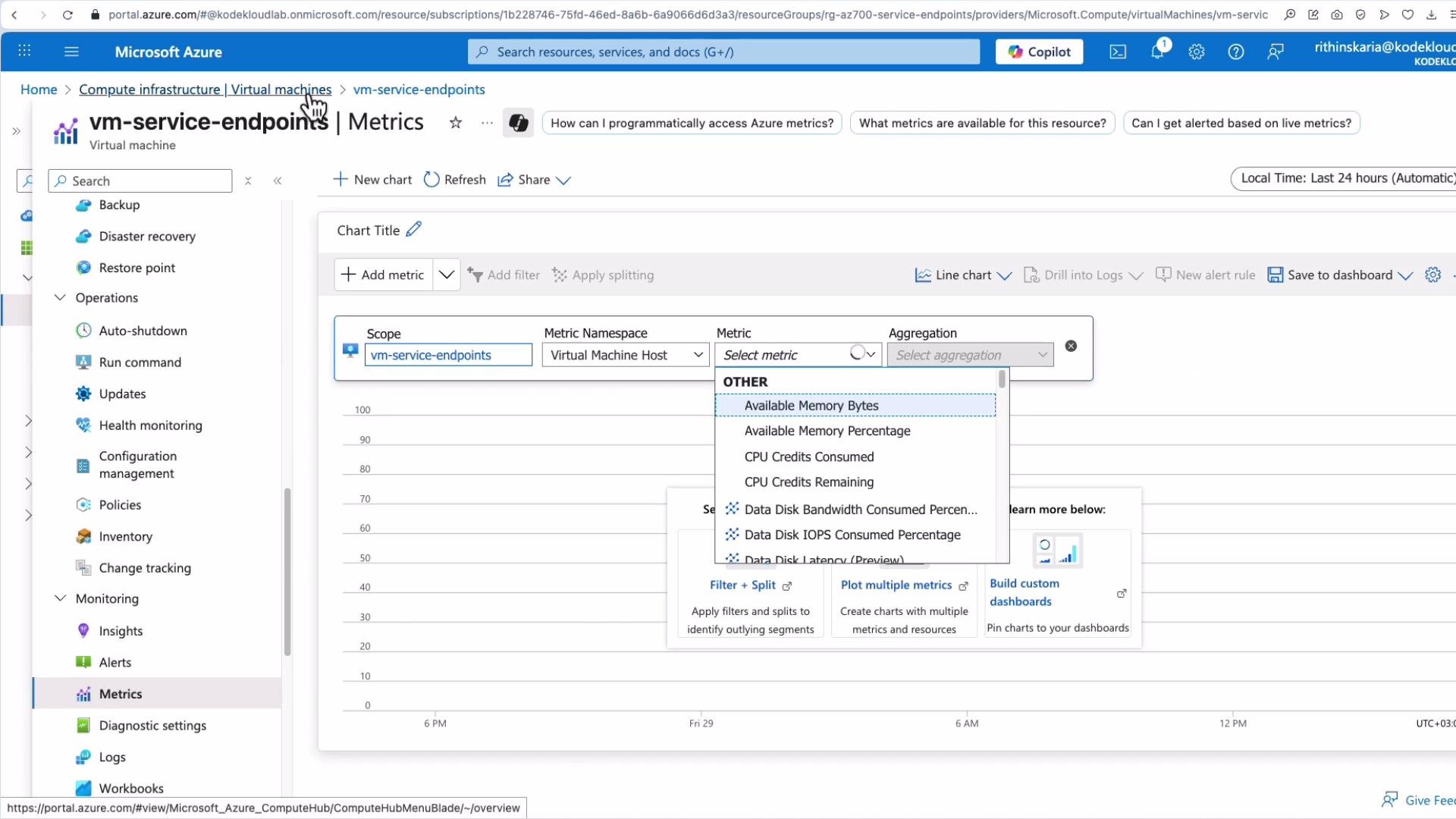Open Backup in the sidebar

[119, 205]
